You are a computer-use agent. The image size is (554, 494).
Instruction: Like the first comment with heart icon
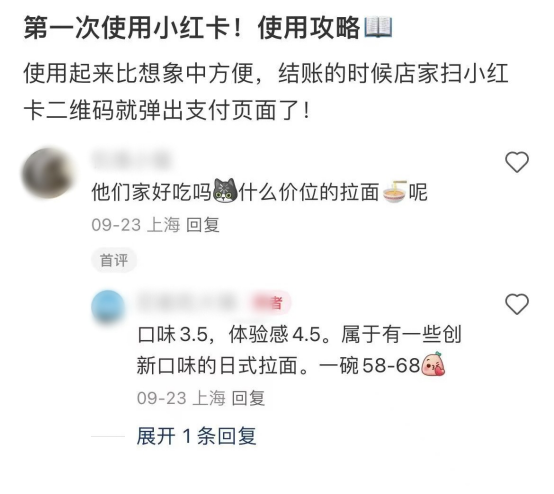point(517,162)
